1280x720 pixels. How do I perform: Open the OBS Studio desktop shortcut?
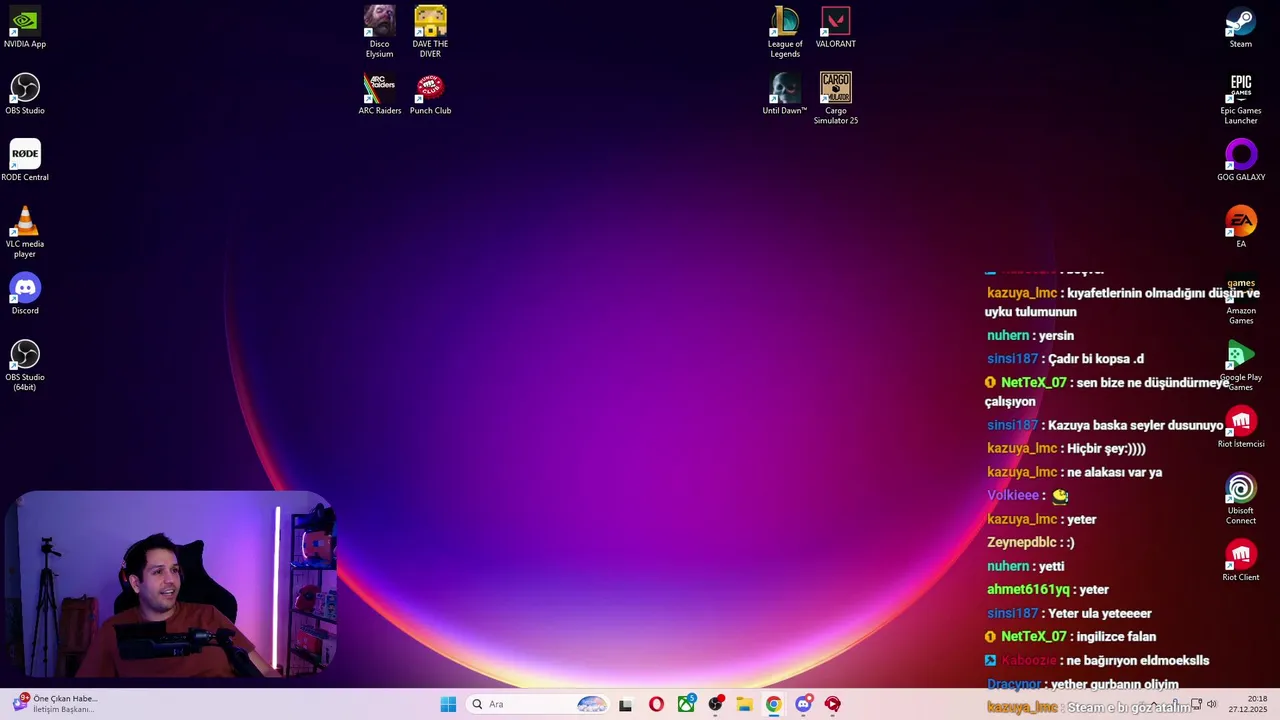pos(25,94)
